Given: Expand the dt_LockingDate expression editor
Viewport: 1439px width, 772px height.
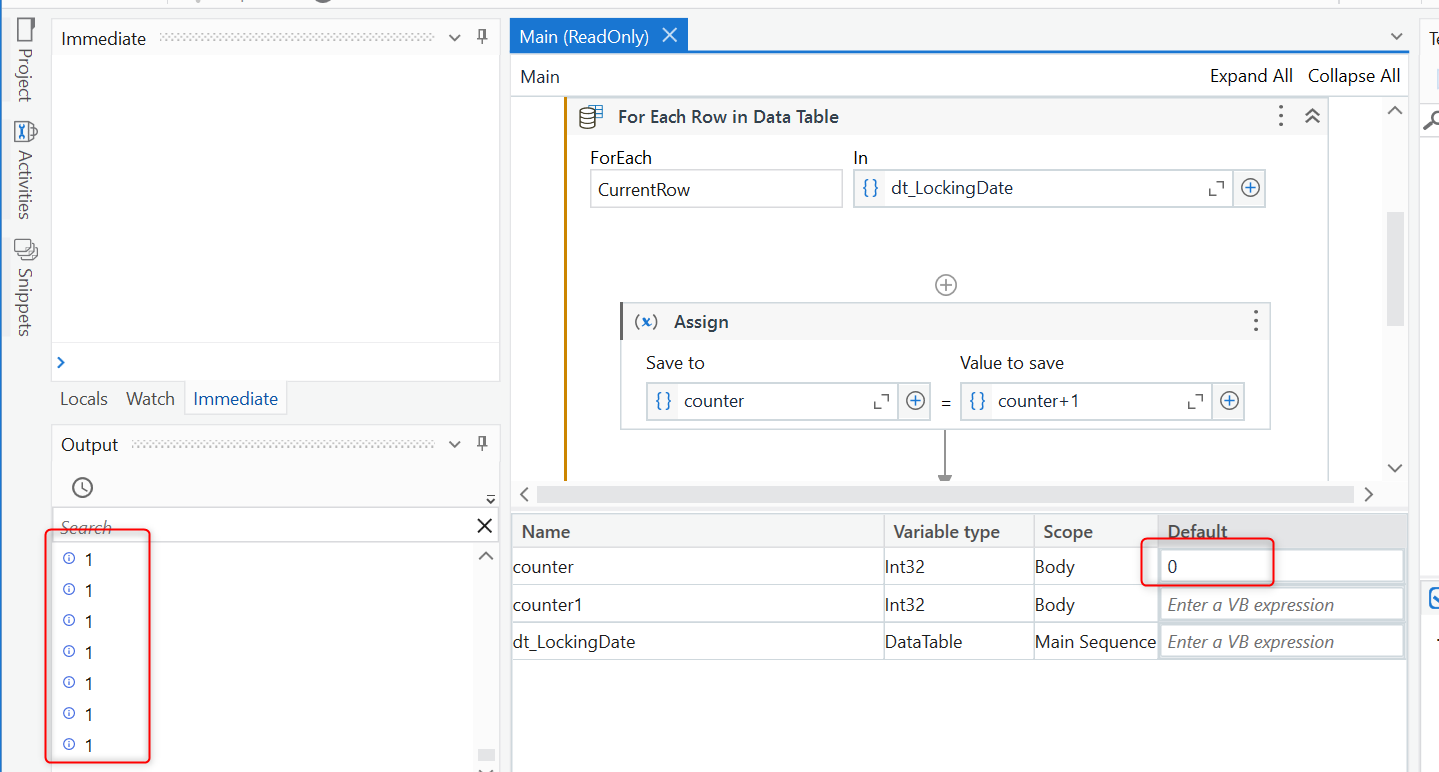Looking at the screenshot, I should pos(1216,188).
